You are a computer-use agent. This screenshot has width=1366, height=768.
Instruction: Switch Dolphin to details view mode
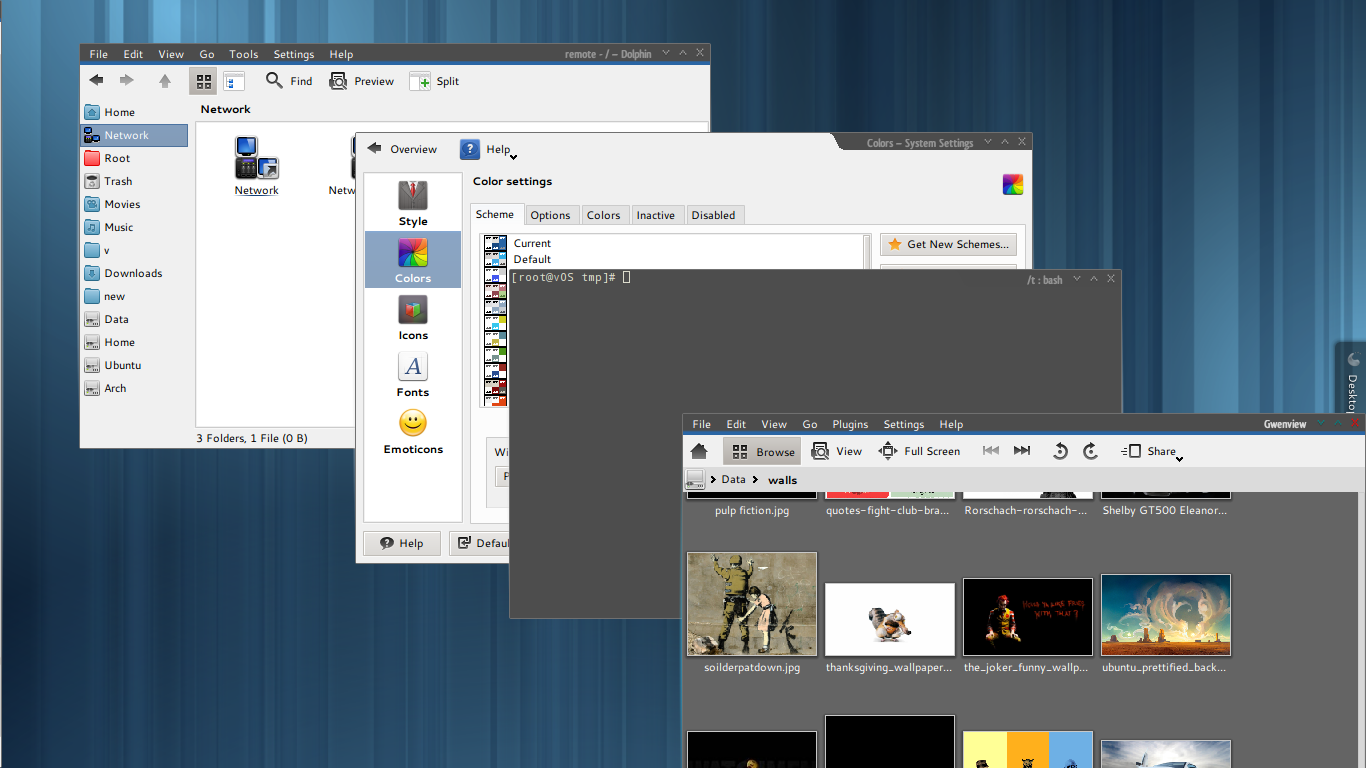pos(234,81)
